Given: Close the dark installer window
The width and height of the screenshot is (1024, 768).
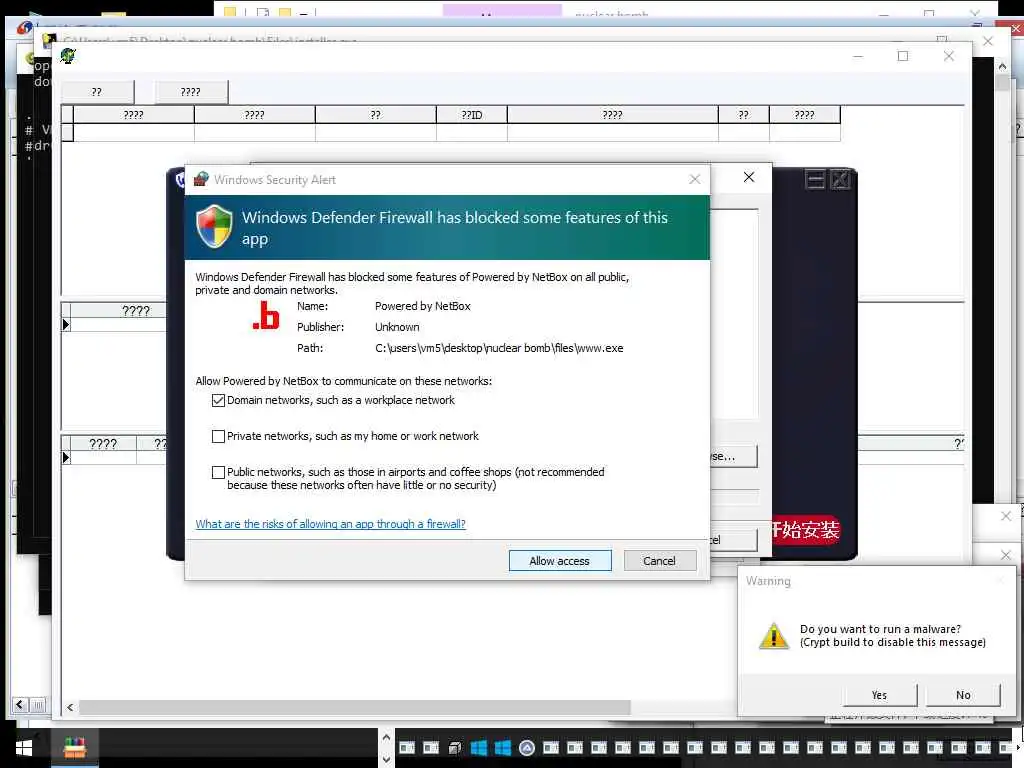Looking at the screenshot, I should pyautogui.click(x=840, y=180).
